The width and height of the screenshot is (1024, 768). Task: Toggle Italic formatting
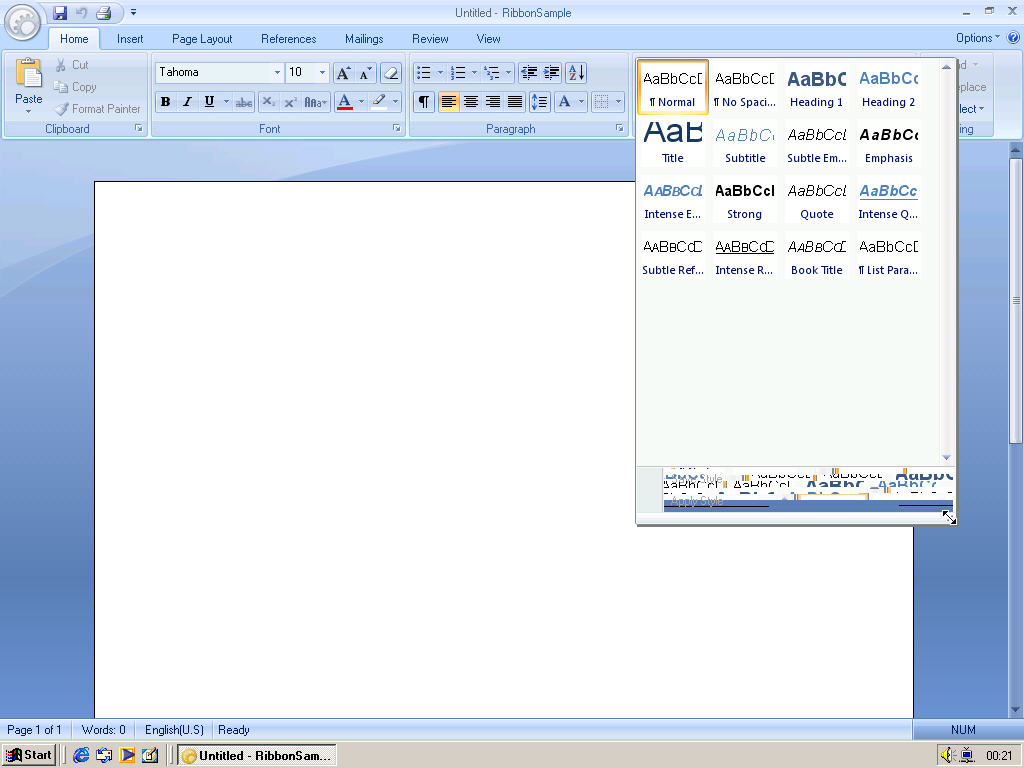tap(187, 101)
